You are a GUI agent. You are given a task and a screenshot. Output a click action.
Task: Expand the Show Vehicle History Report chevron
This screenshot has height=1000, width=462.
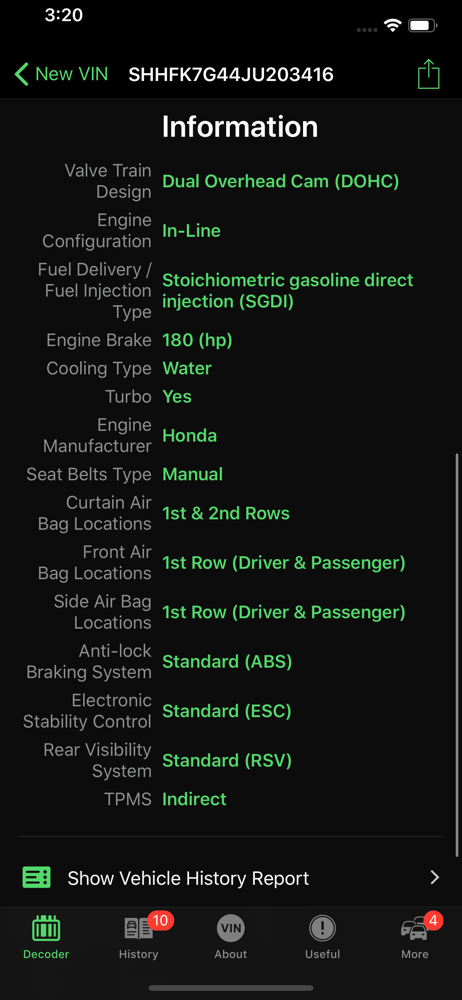(435, 878)
